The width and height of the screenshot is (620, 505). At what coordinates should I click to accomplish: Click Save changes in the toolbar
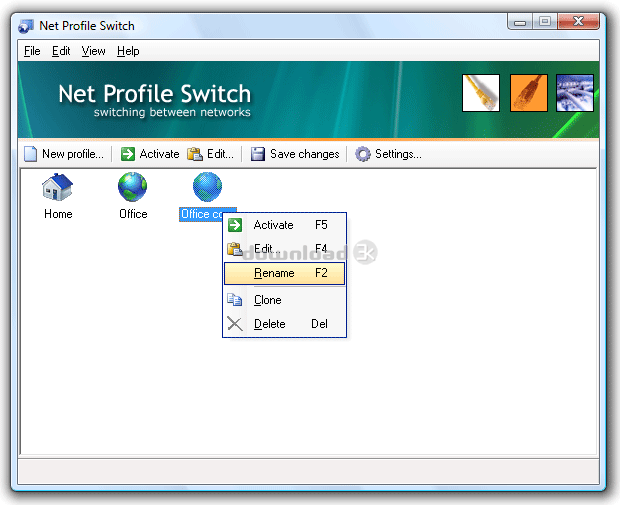click(x=295, y=154)
